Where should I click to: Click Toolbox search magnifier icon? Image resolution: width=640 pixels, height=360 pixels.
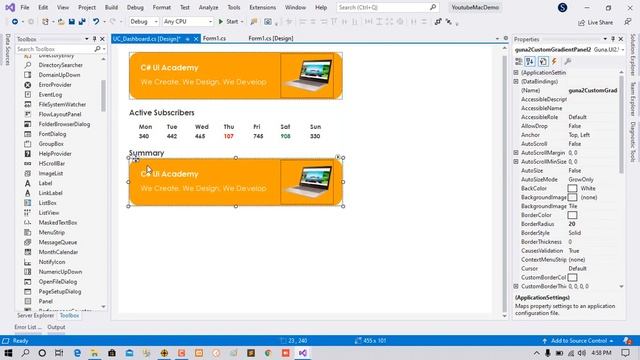[97, 49]
